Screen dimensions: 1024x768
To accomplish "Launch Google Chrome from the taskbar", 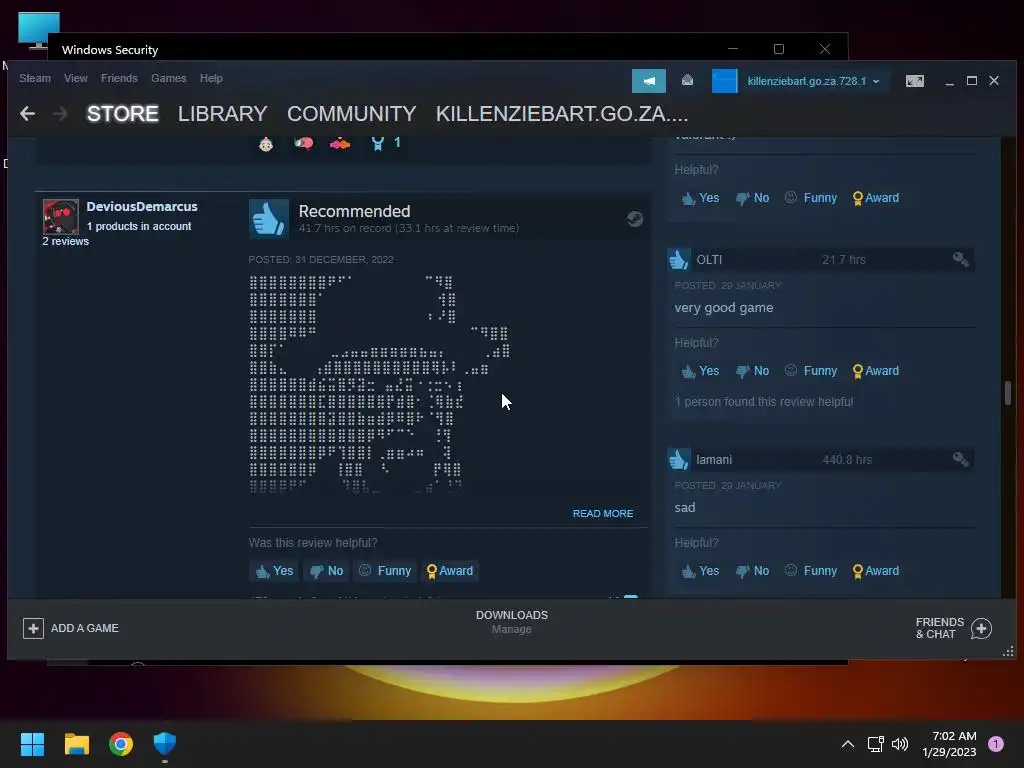I will point(121,744).
